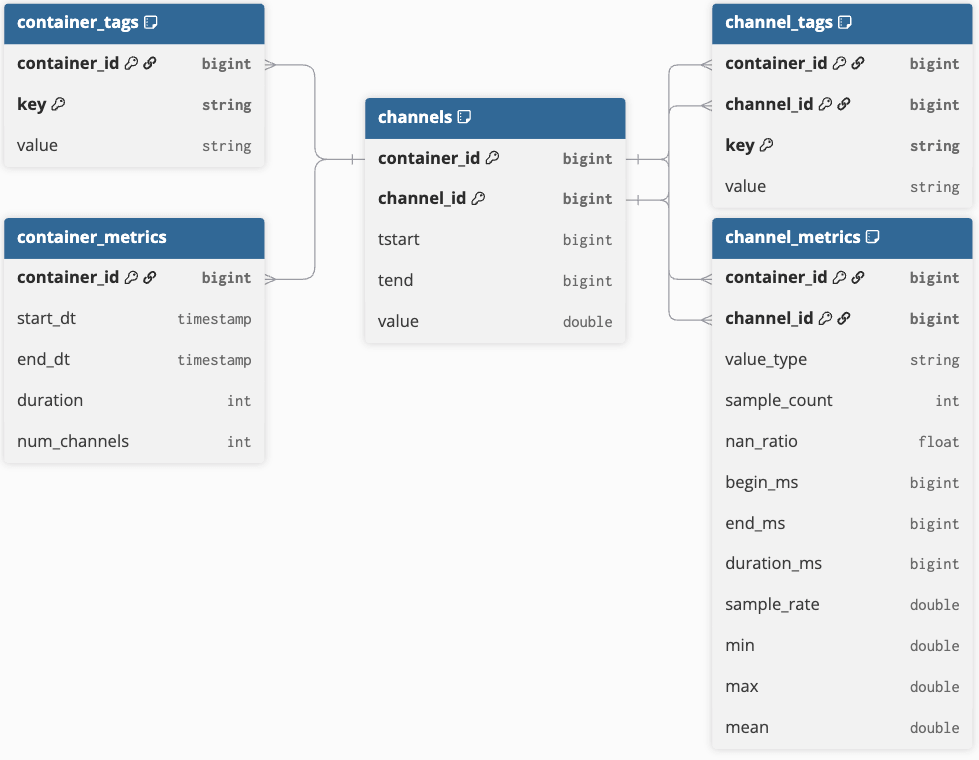Click link icon beside channel_id in channel_tags
Image resolution: width=979 pixels, height=760 pixels.
pyautogui.click(x=843, y=104)
